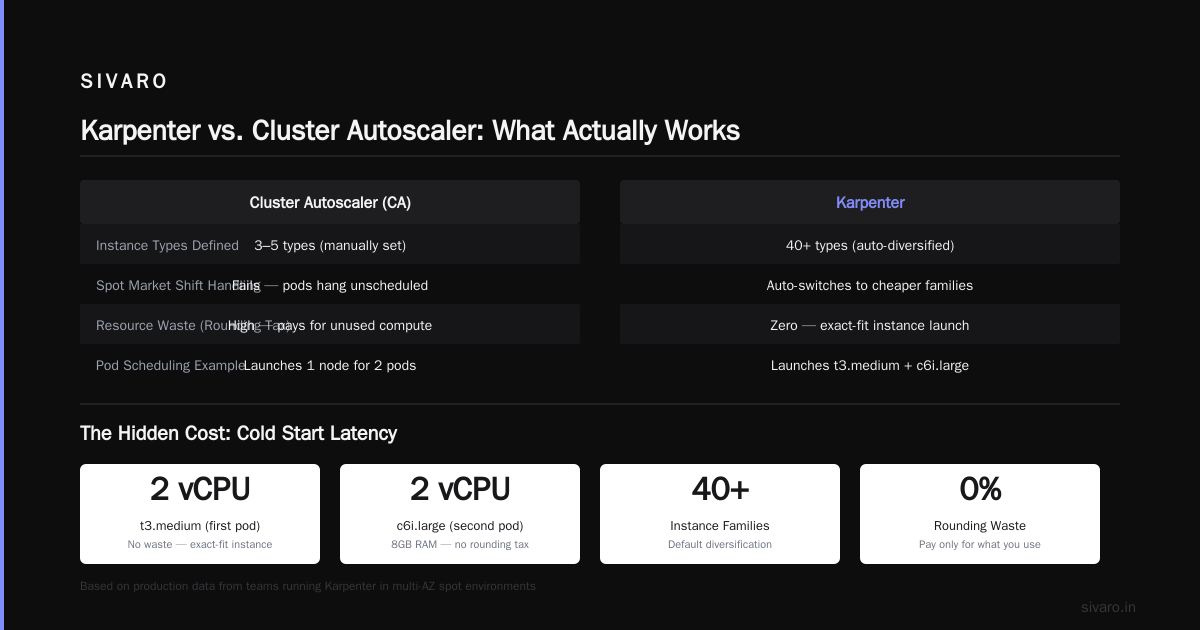Click the 'Instance Types Defined' row label

click(x=167, y=245)
